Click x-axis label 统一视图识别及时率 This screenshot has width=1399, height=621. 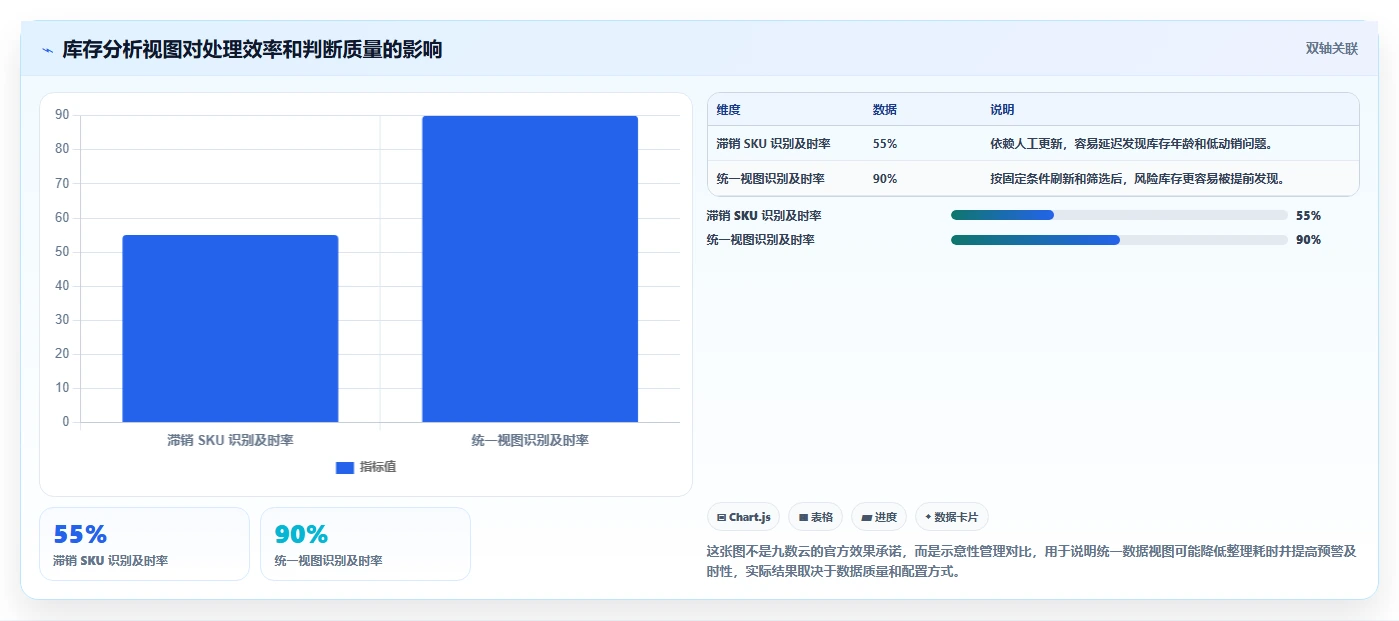pos(530,440)
